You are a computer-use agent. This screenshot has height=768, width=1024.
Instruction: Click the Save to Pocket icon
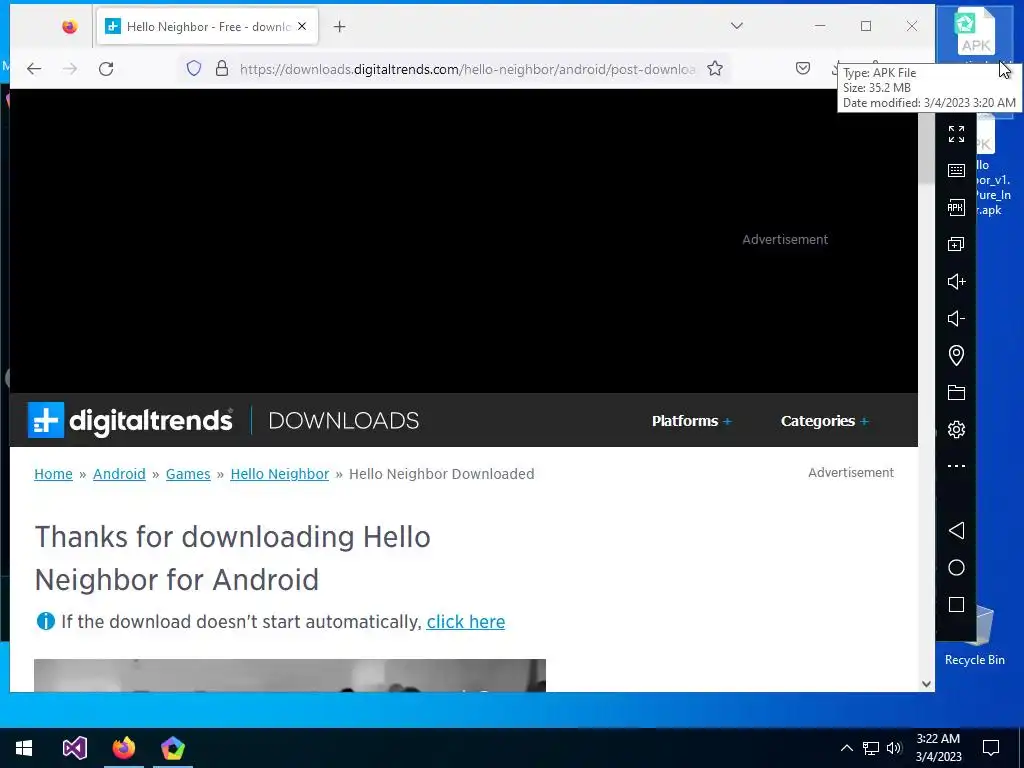803,69
